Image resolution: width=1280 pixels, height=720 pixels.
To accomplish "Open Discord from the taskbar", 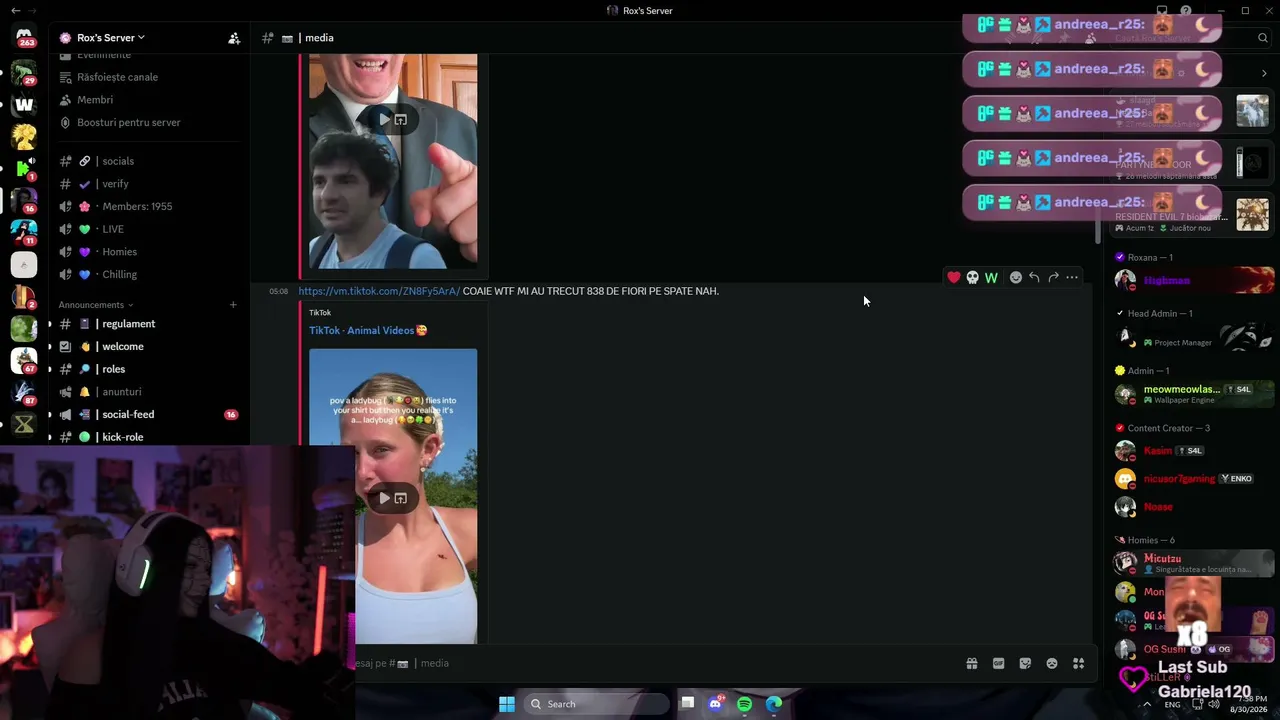I will tap(715, 704).
